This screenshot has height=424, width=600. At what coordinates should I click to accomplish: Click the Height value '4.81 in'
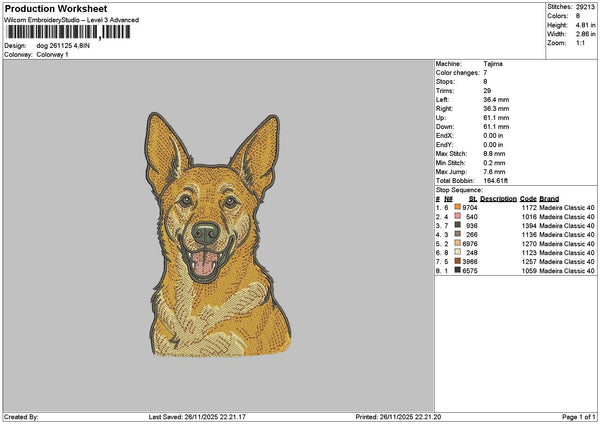[585, 25]
